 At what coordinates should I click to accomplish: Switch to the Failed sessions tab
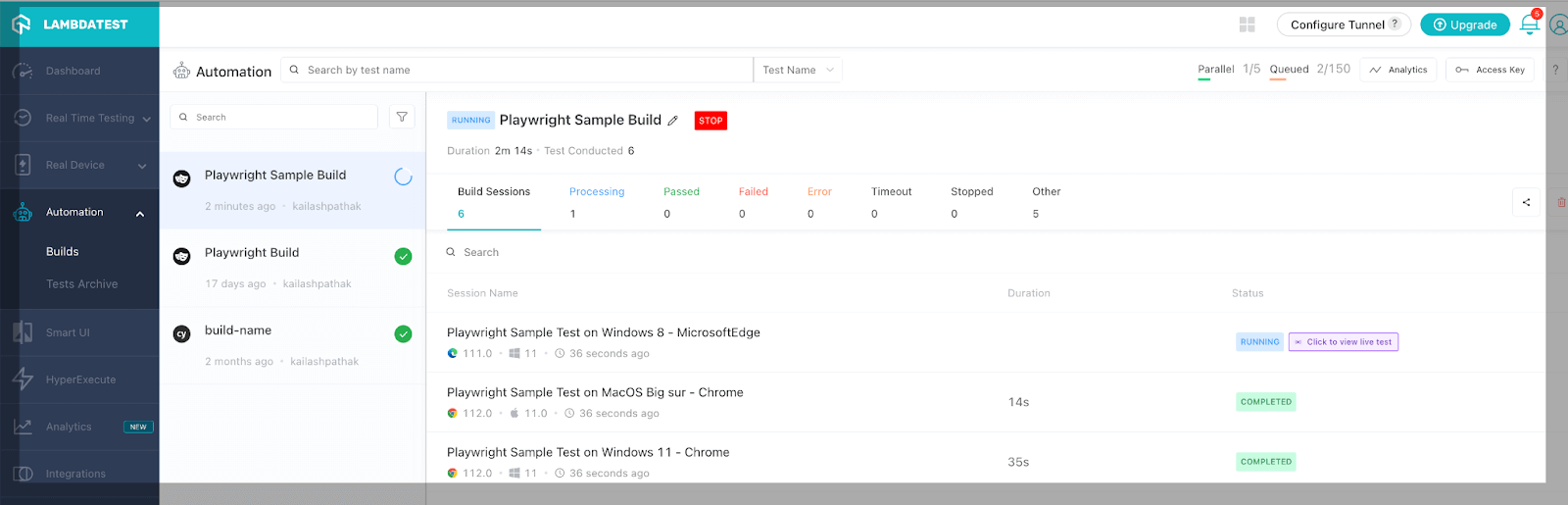753,201
